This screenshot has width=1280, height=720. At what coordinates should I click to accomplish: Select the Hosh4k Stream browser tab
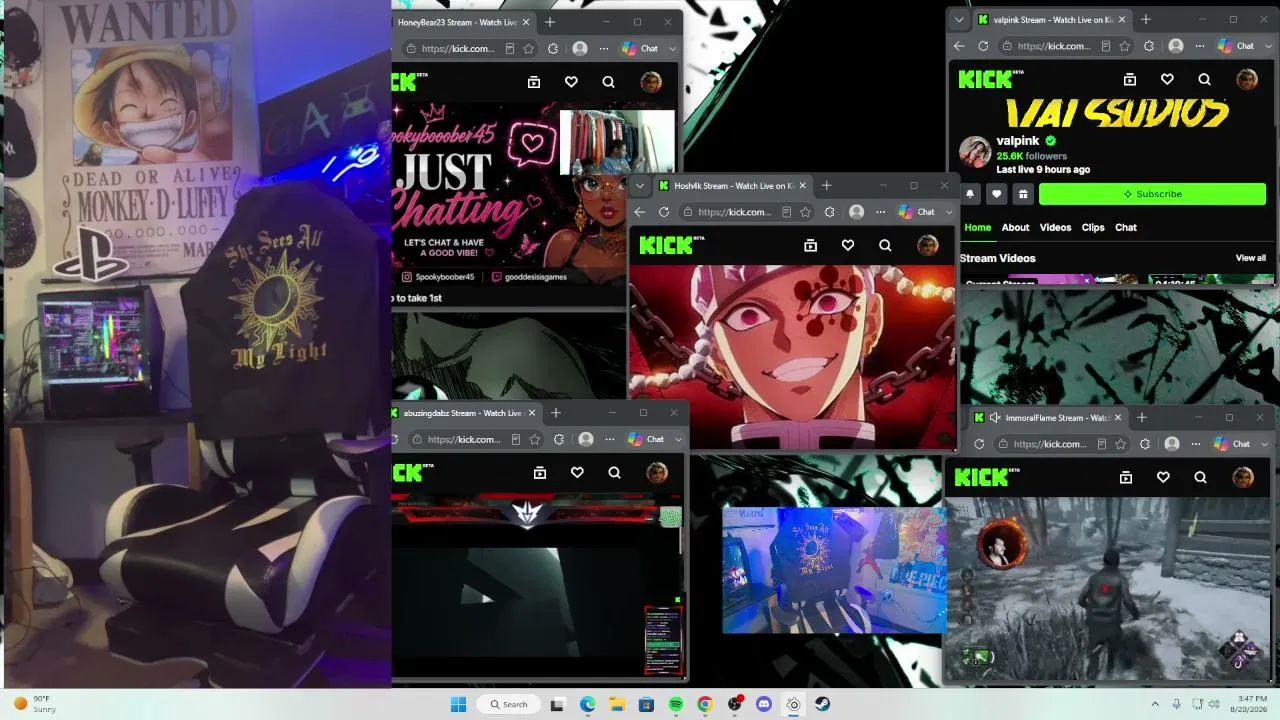coord(732,185)
